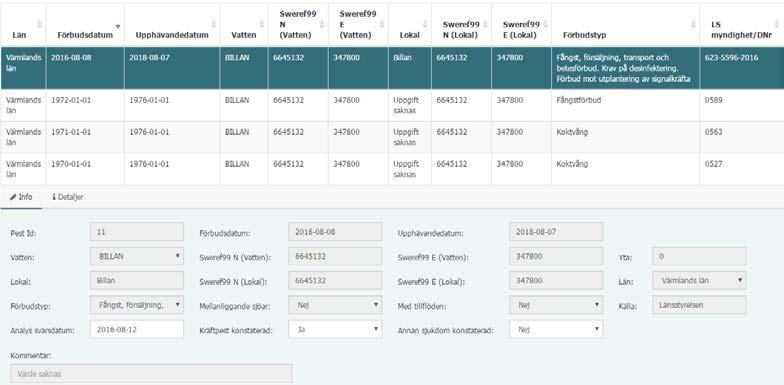The image size is (784, 385).
Task: Click the Pest Id field
Action: (x=137, y=232)
